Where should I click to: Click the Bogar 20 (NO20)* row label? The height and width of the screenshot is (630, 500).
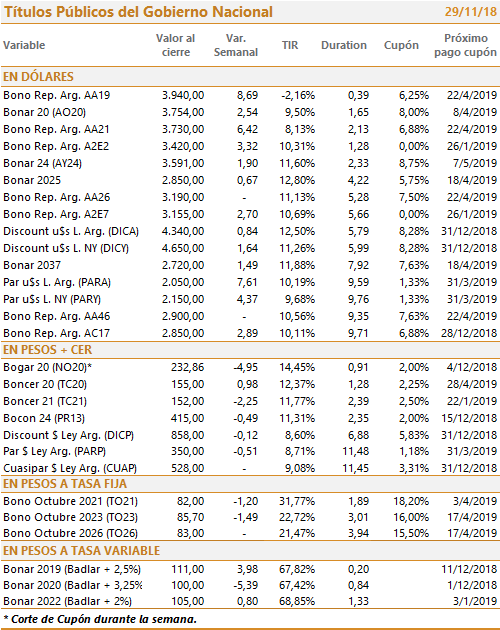48,367
